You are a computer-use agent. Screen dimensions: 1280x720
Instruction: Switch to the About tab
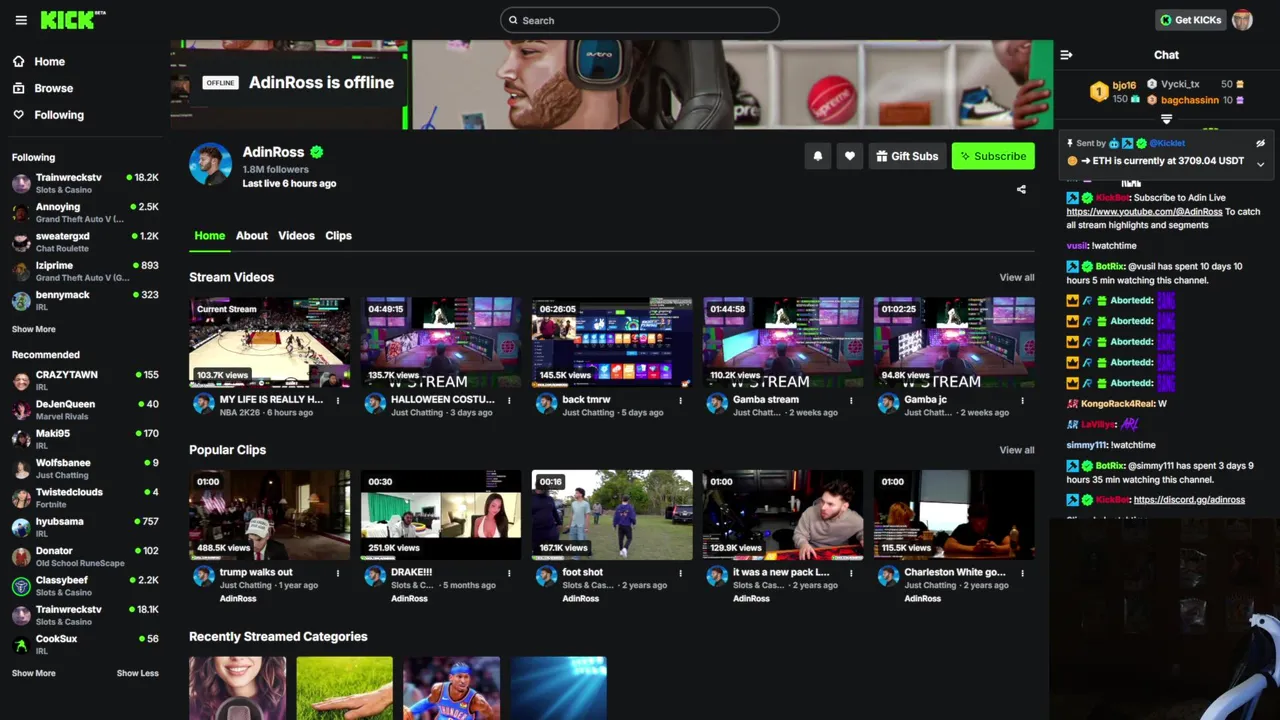[x=252, y=236]
